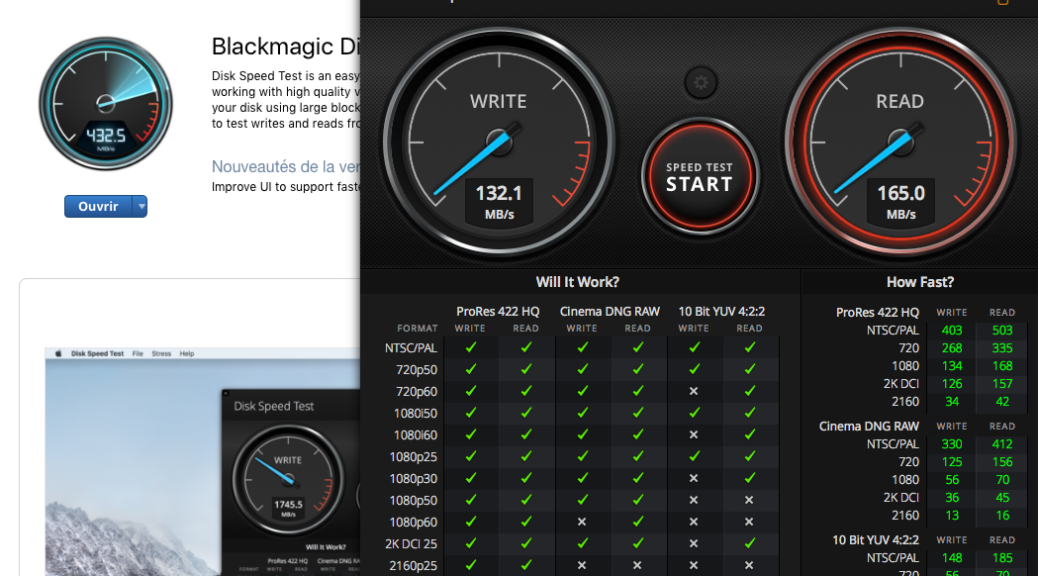
Task: Click Cinema DNG 1080 write value 56
Action: click(x=952, y=480)
